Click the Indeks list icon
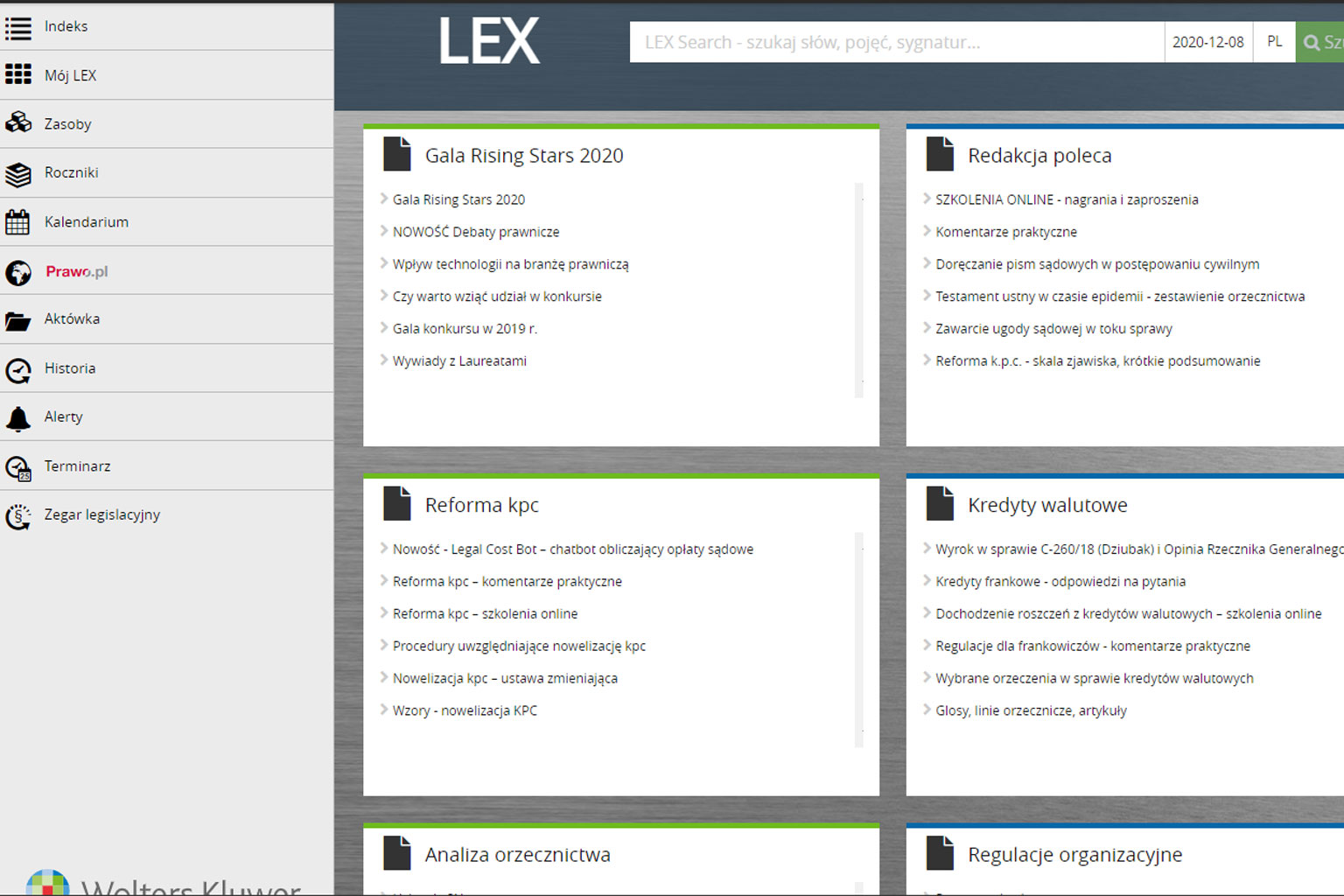Screen dimensions: 1344x896 pos(18,27)
